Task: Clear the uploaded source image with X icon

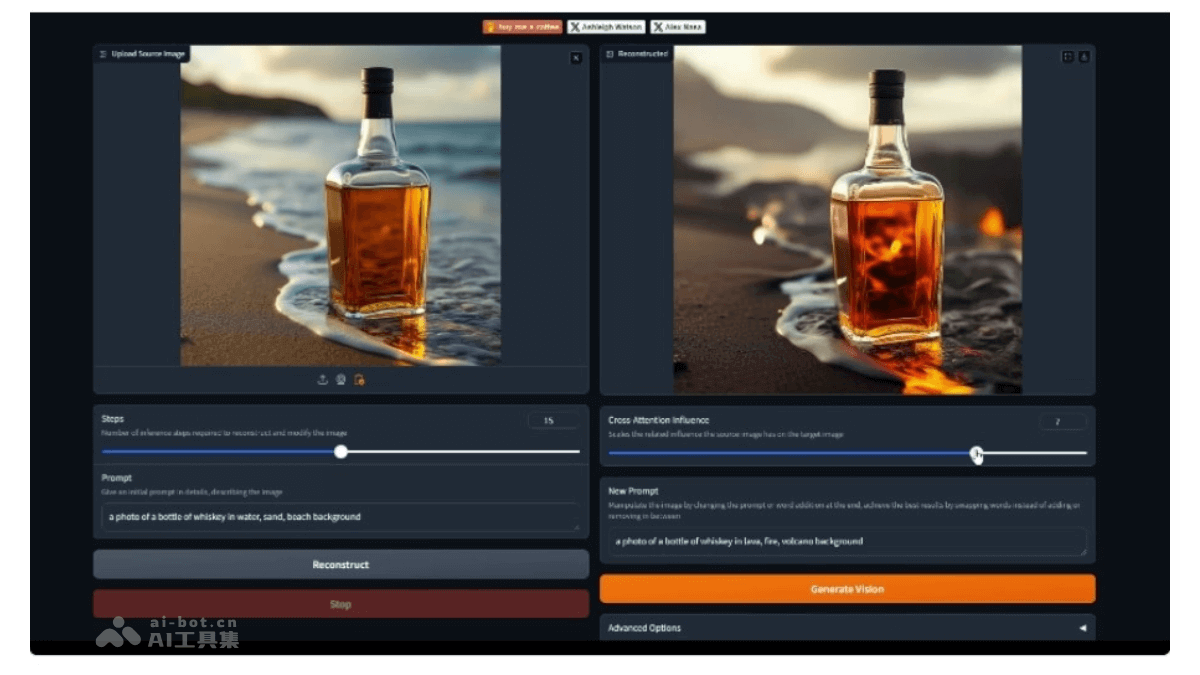Action: point(576,58)
